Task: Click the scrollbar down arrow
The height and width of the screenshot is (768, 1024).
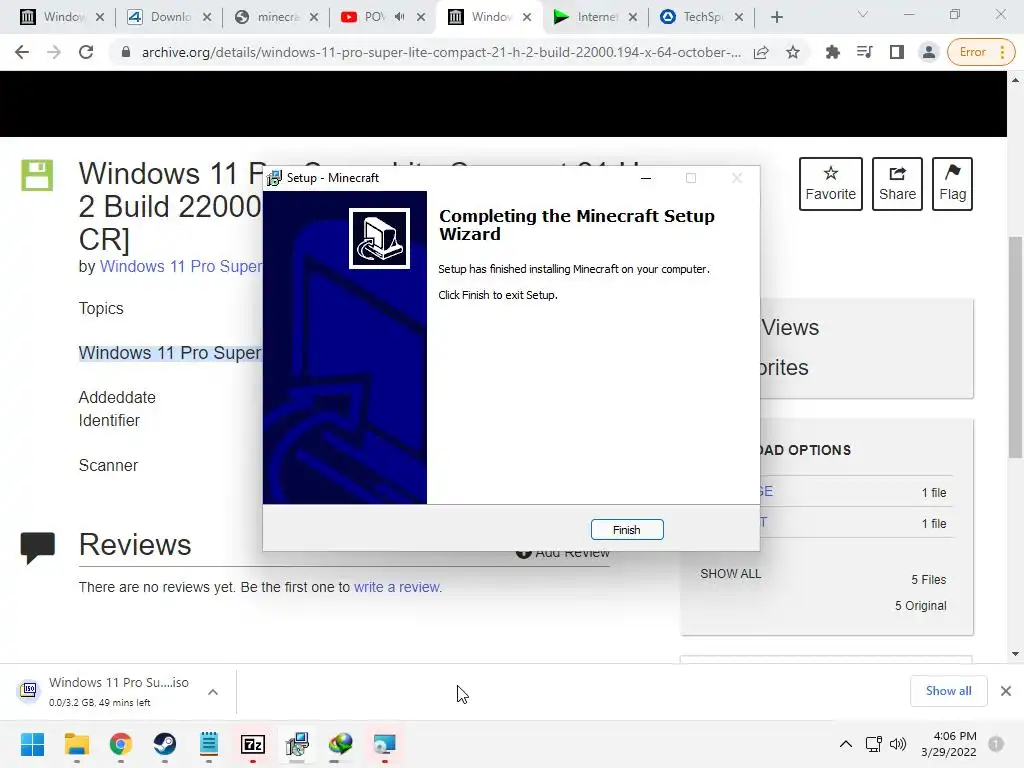Action: pos(1015,654)
